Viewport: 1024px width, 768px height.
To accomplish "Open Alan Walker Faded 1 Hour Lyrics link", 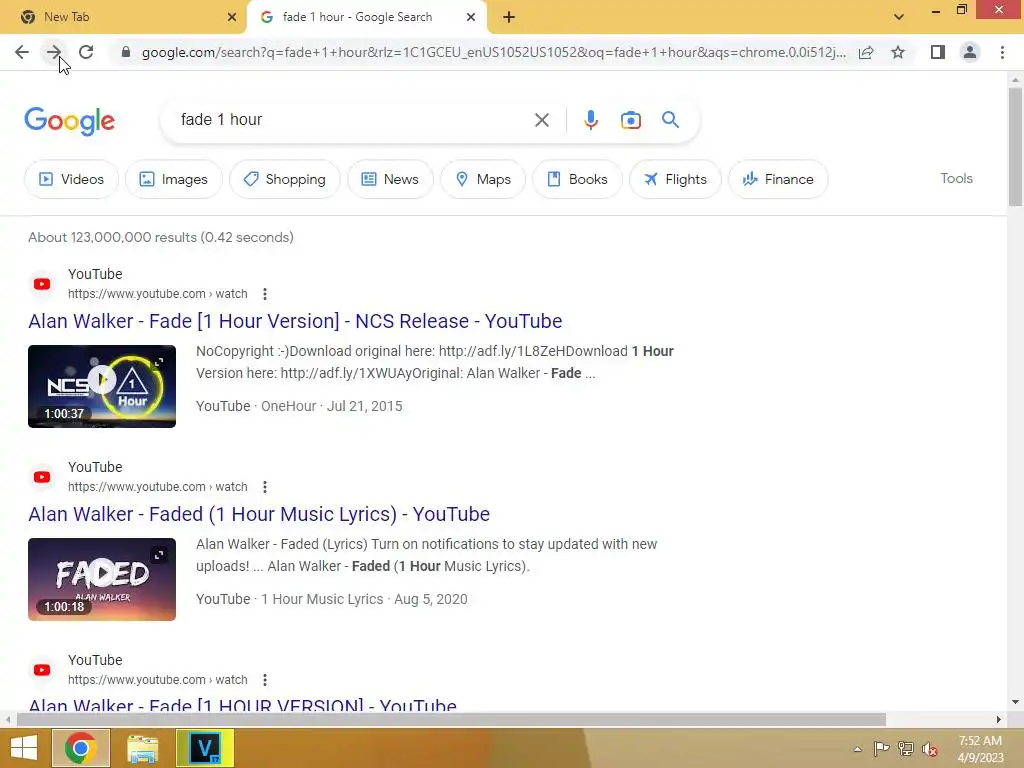I will [259, 515].
